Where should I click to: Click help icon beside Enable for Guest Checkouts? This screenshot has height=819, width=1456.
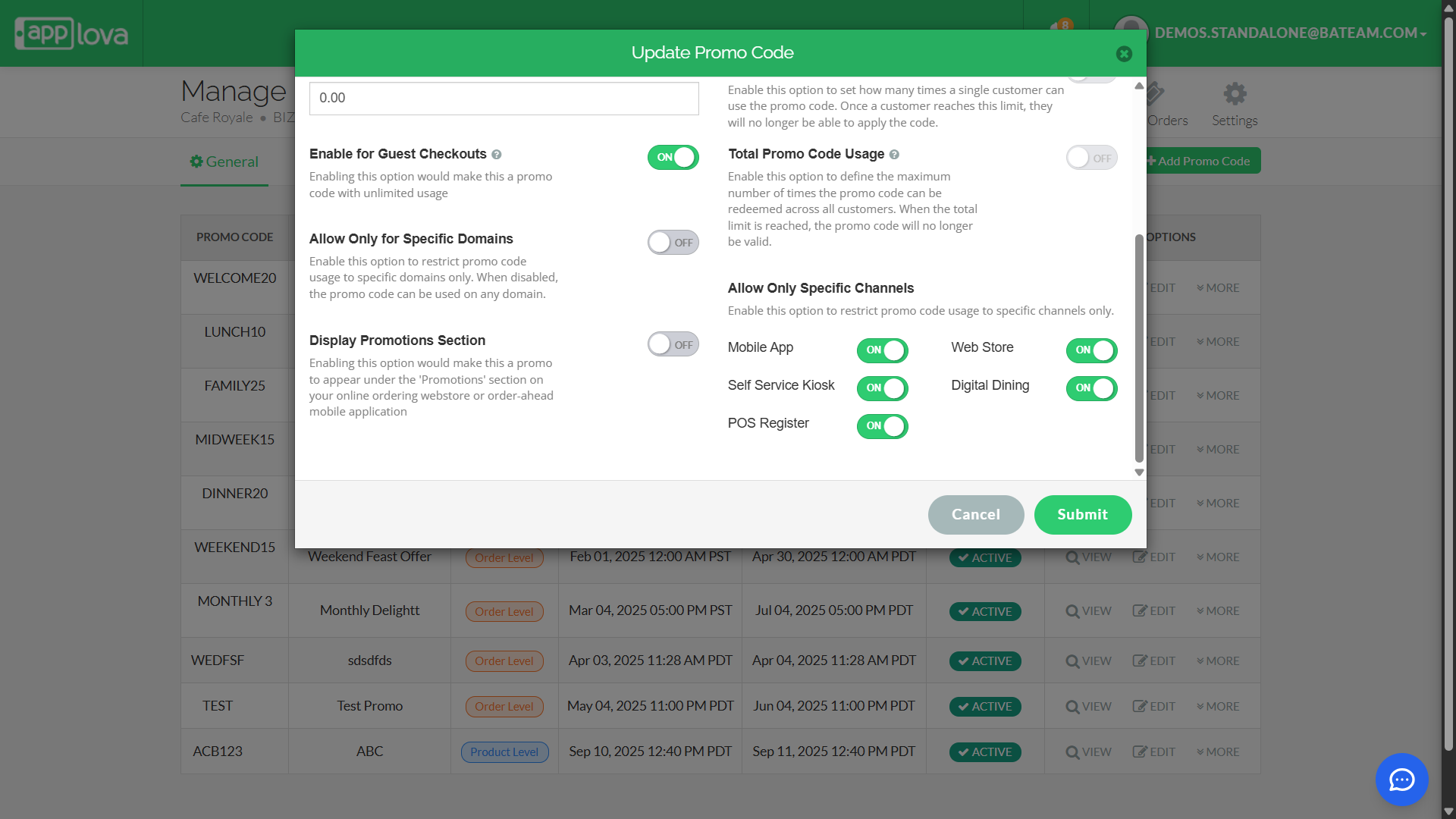coord(497,155)
